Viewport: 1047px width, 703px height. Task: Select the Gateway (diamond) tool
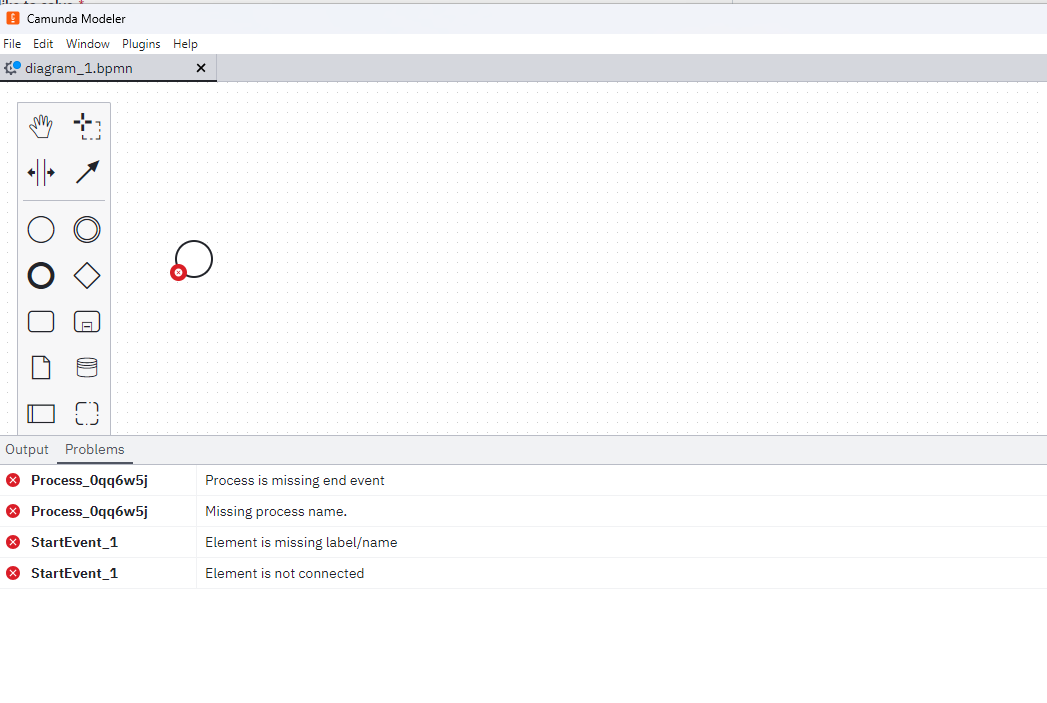point(87,275)
